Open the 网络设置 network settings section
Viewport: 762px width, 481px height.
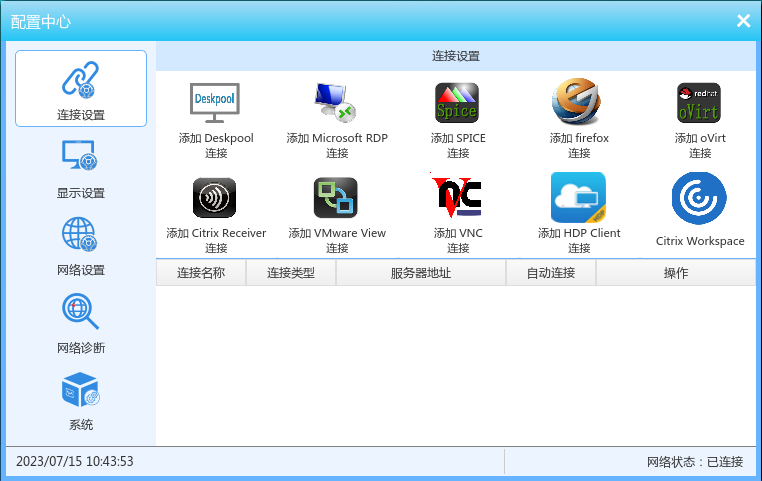(x=81, y=246)
